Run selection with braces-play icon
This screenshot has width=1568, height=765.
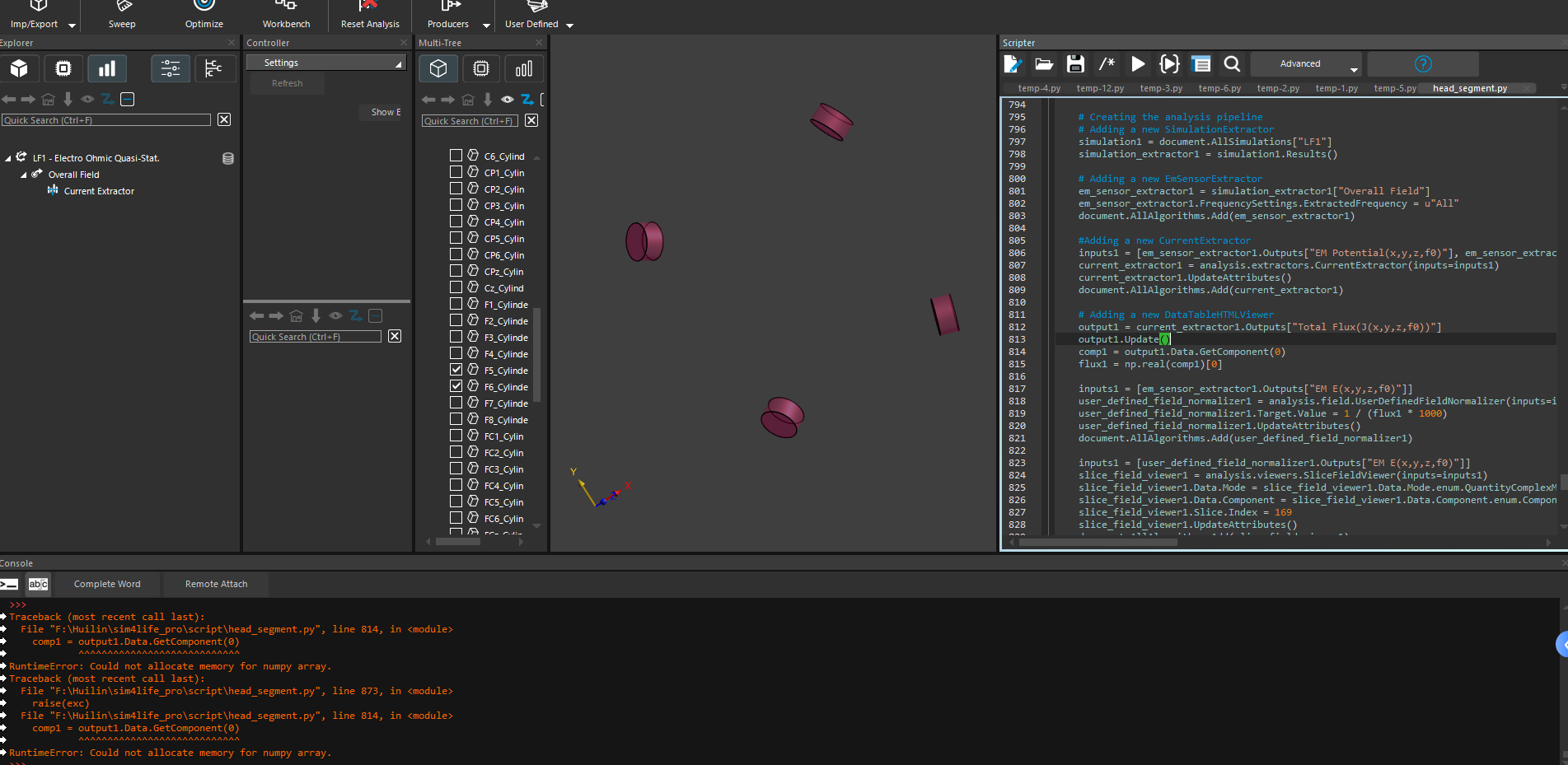pyautogui.click(x=1169, y=63)
